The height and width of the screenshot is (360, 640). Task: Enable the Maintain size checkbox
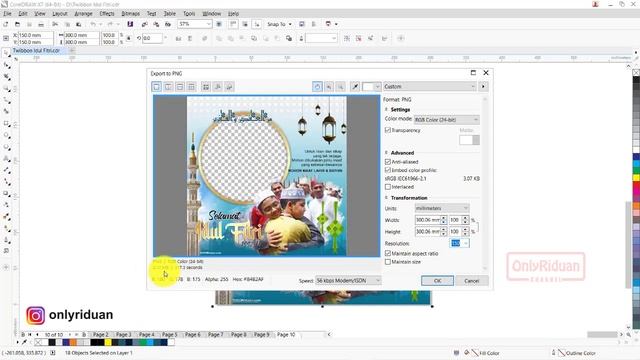(x=388, y=262)
